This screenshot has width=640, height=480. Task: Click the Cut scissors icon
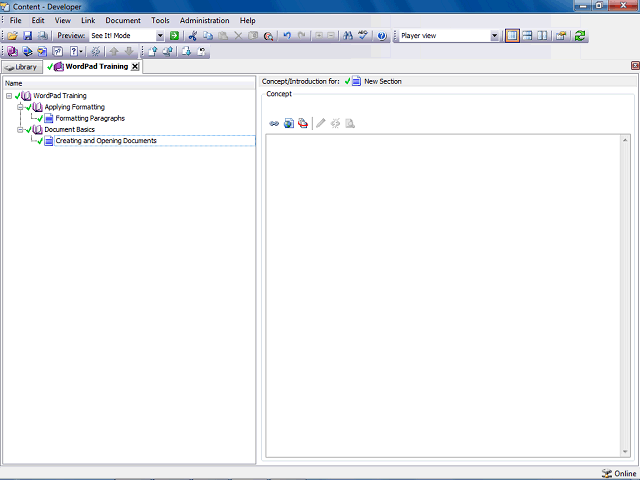tap(193, 36)
